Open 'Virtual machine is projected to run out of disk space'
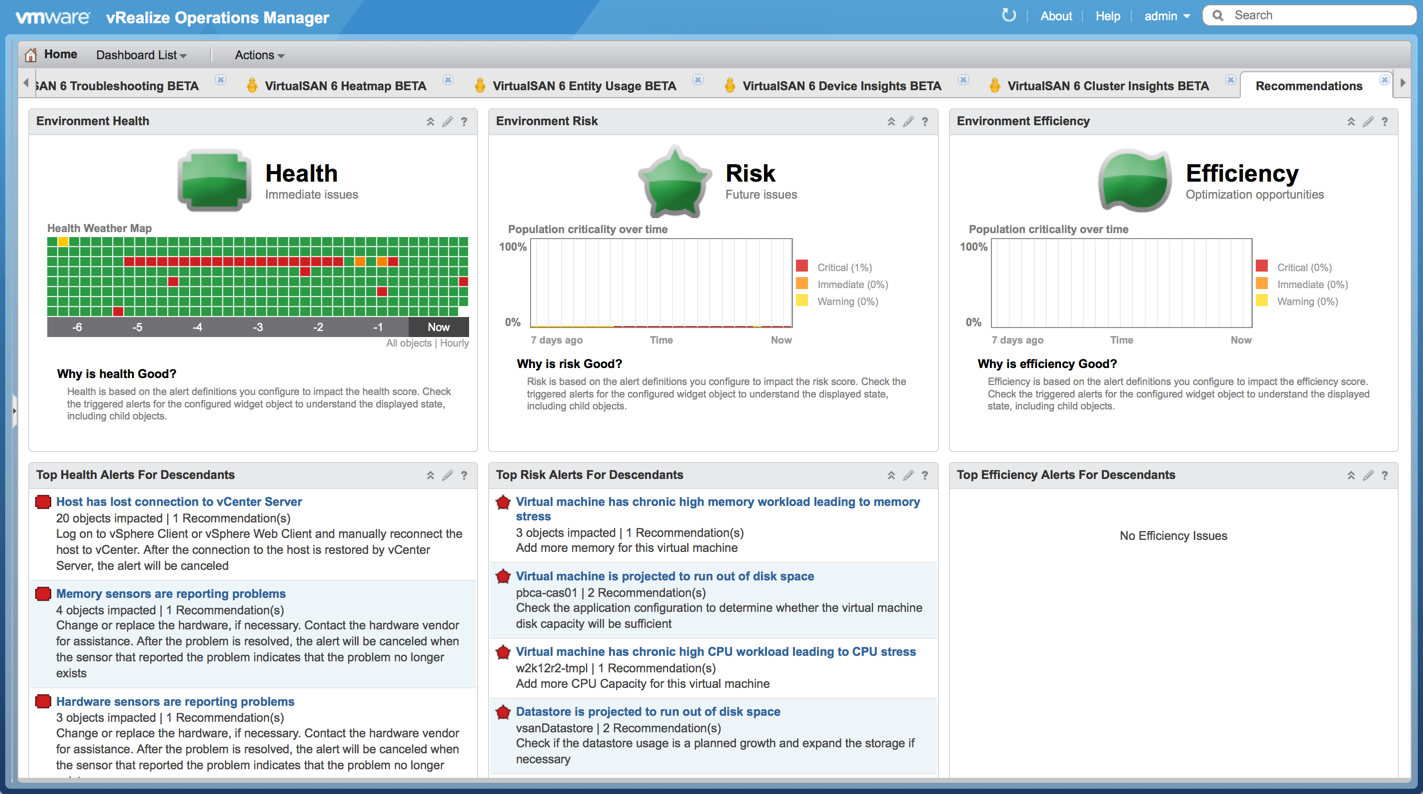Screen dimensions: 1423x794 (x=665, y=576)
